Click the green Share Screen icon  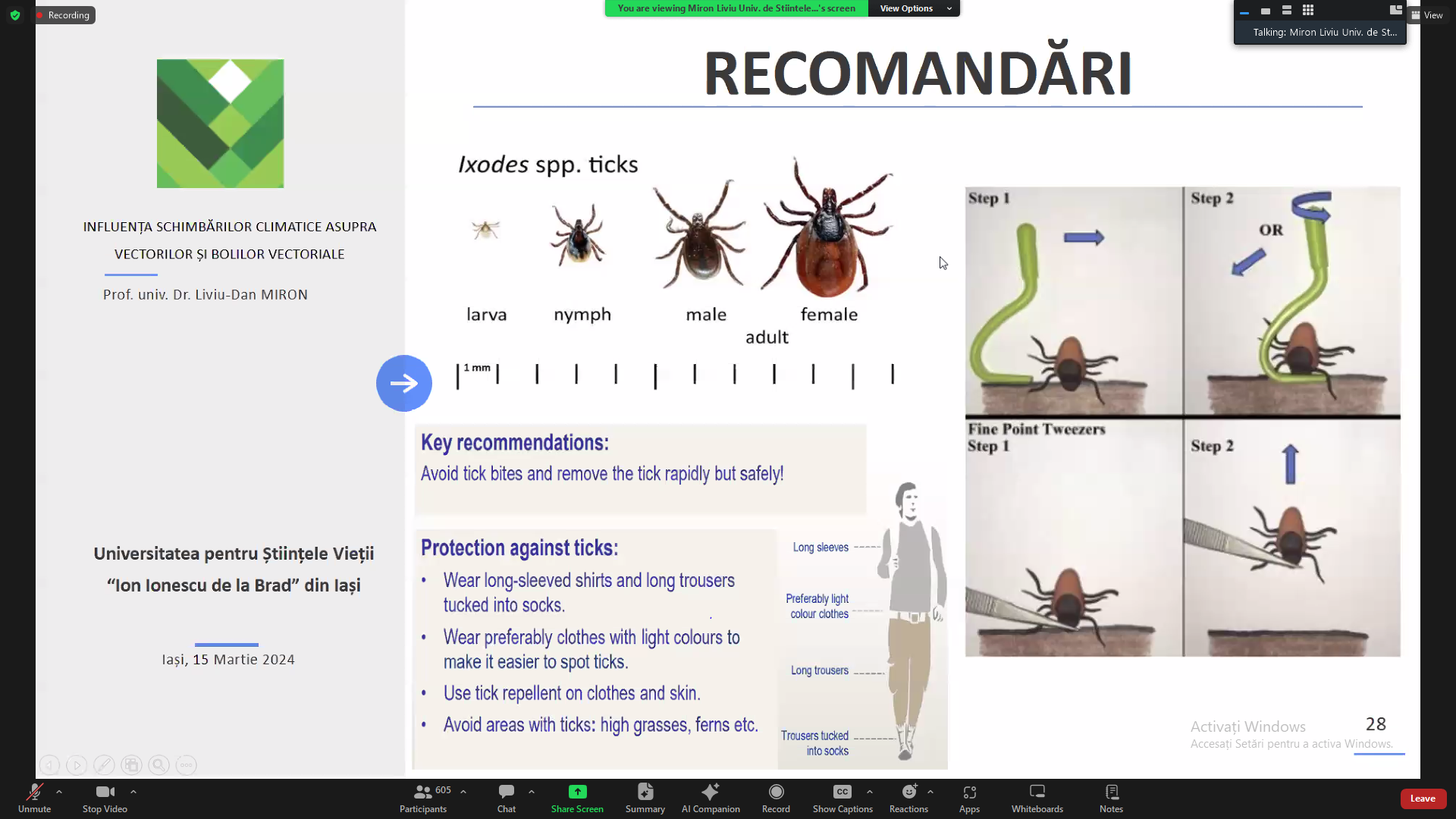[x=577, y=792]
